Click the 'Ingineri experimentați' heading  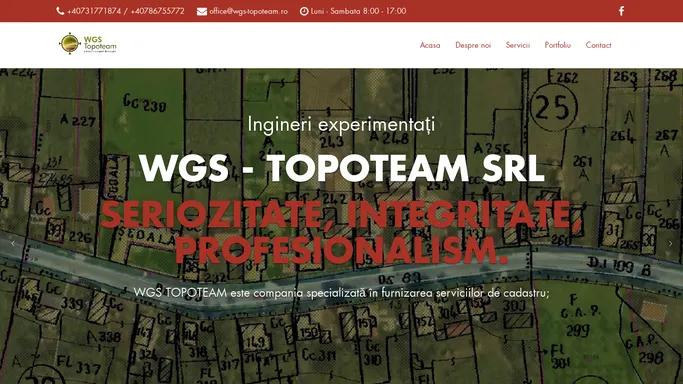(341, 125)
